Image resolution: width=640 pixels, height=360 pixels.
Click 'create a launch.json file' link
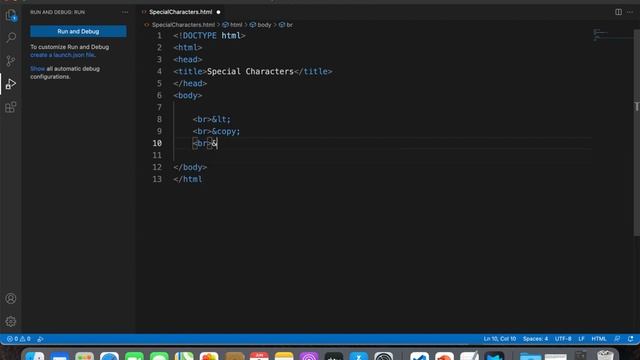[62, 55]
